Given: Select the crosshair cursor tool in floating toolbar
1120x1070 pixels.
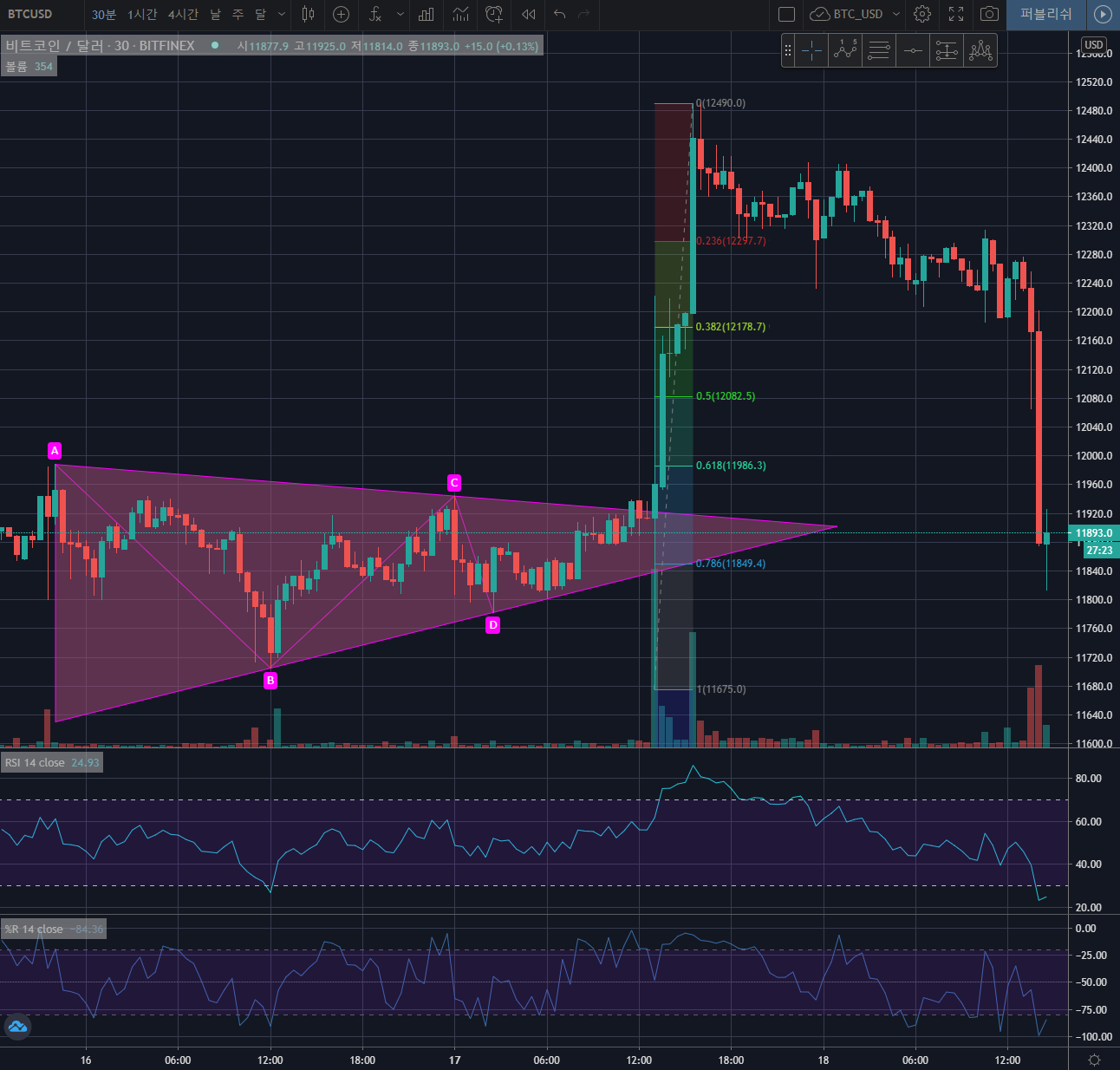Looking at the screenshot, I should click(x=812, y=51).
